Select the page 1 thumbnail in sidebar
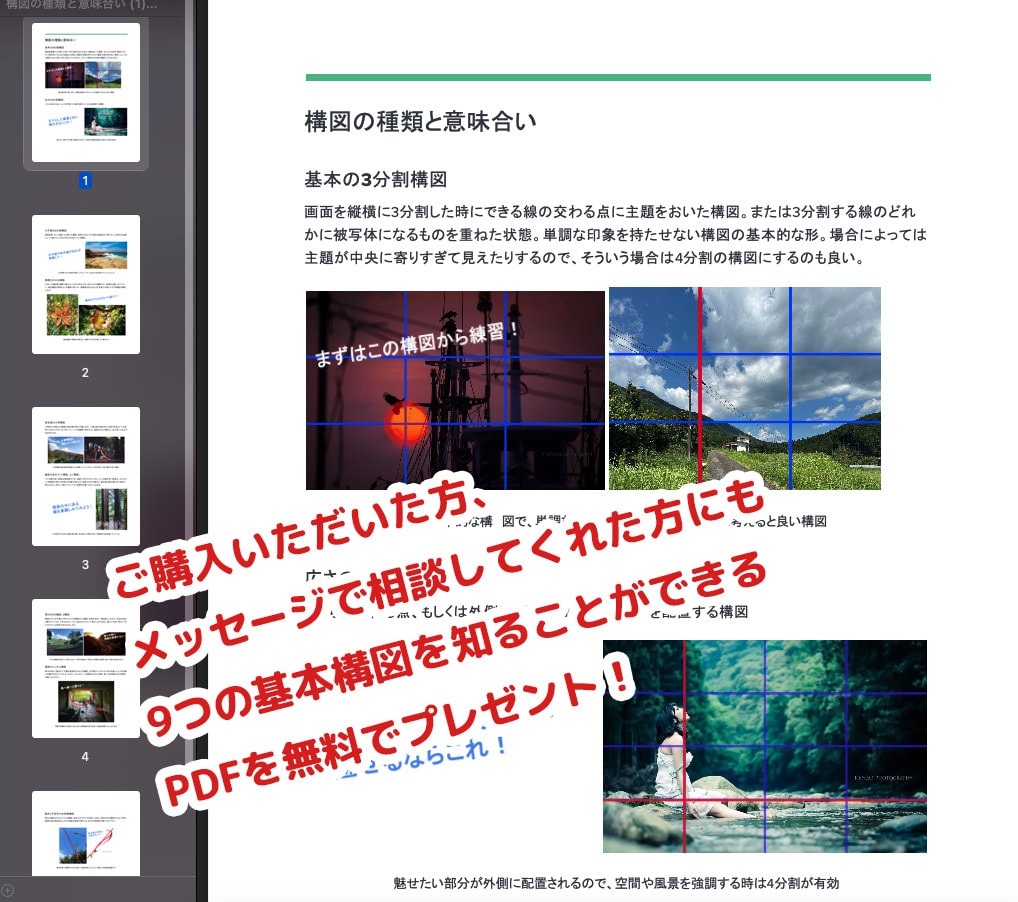The image size is (1018, 902). [86, 92]
